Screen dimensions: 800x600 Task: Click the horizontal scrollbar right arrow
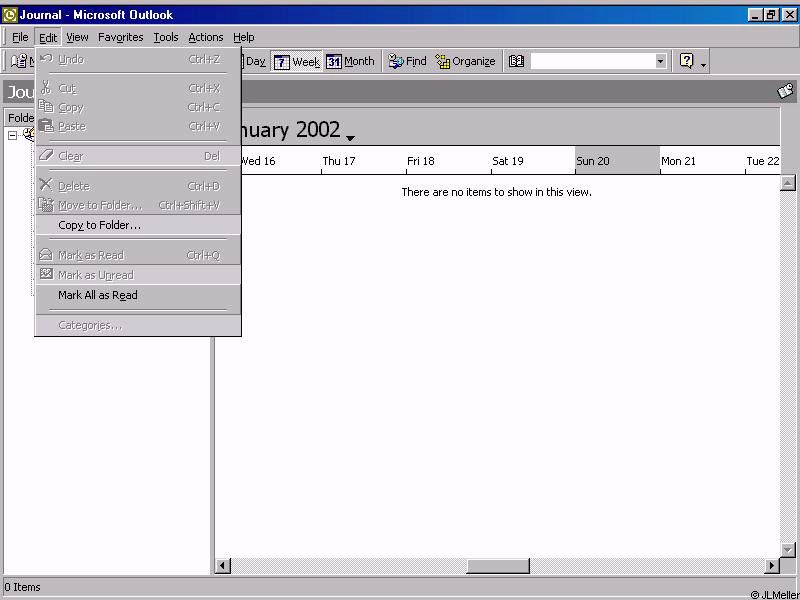pyautogui.click(x=772, y=565)
